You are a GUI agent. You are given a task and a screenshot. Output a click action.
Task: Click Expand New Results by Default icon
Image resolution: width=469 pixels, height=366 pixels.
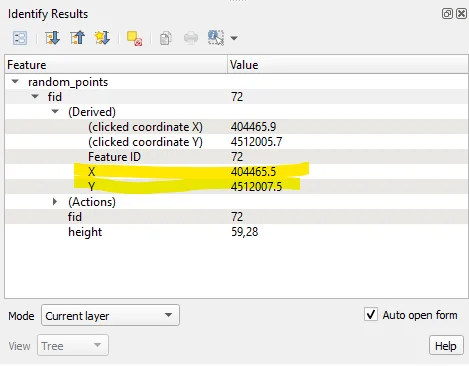click(102, 38)
